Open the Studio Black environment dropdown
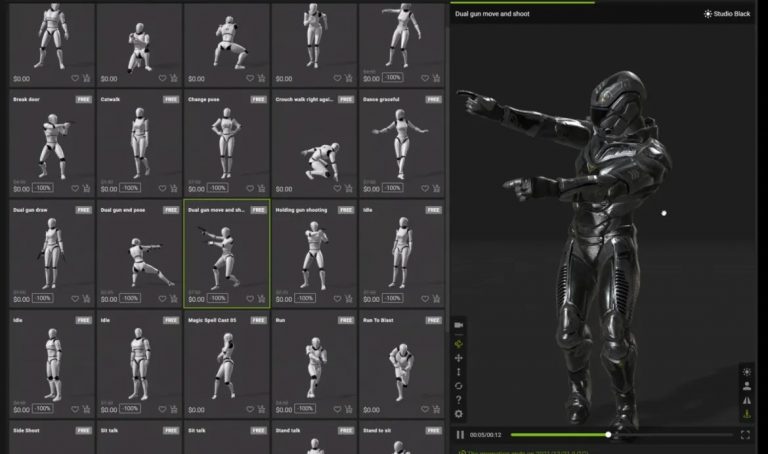The height and width of the screenshot is (454, 768). (x=727, y=14)
